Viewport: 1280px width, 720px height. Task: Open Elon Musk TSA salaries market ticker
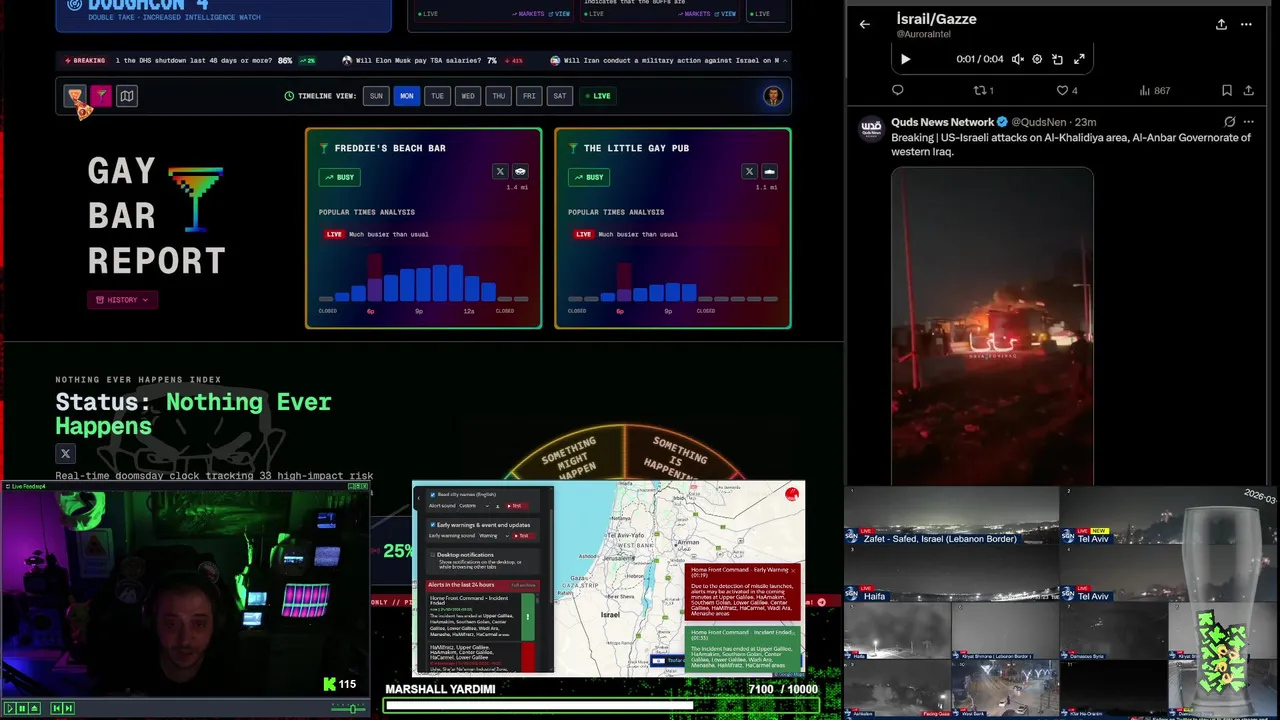pos(435,60)
